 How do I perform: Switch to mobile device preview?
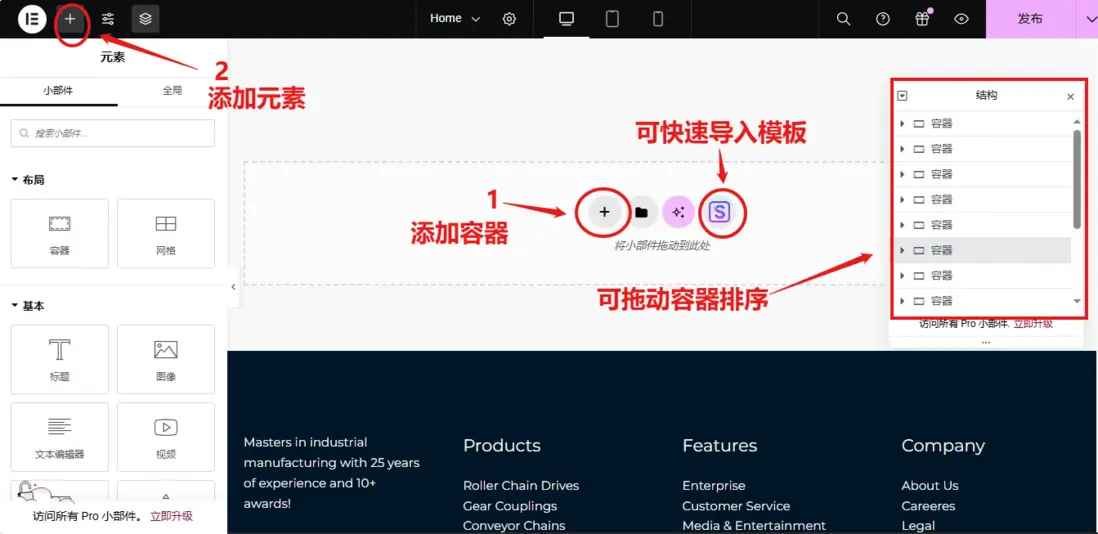[658, 19]
